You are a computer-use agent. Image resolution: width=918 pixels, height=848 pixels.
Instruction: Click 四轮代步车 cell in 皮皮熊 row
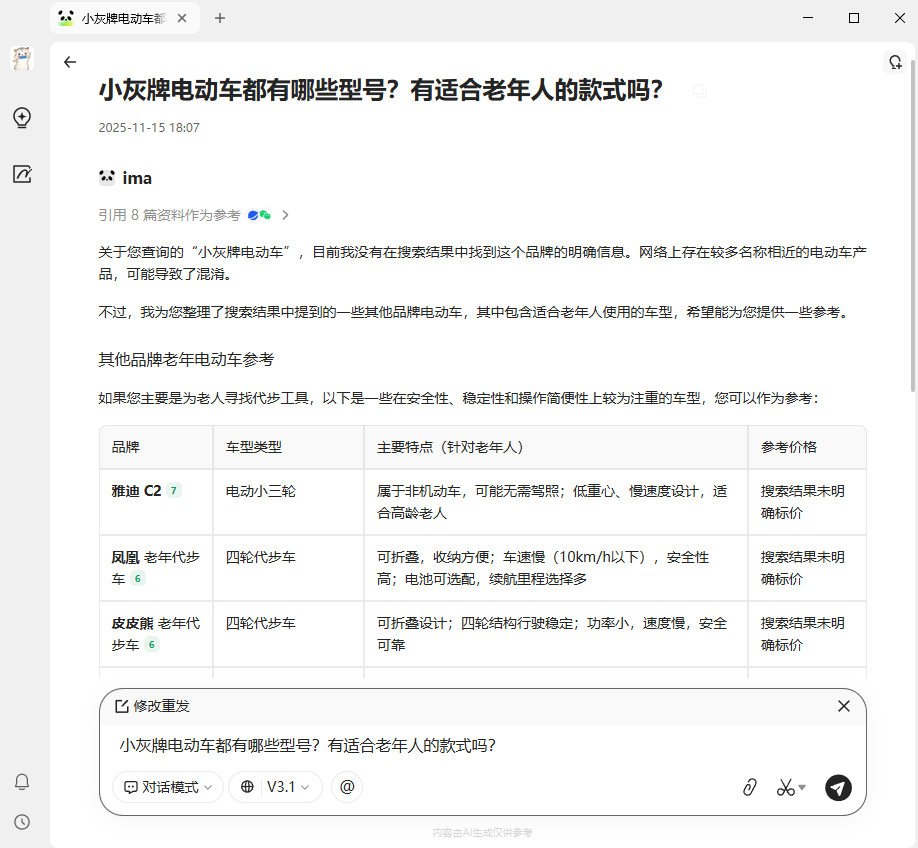coord(288,634)
